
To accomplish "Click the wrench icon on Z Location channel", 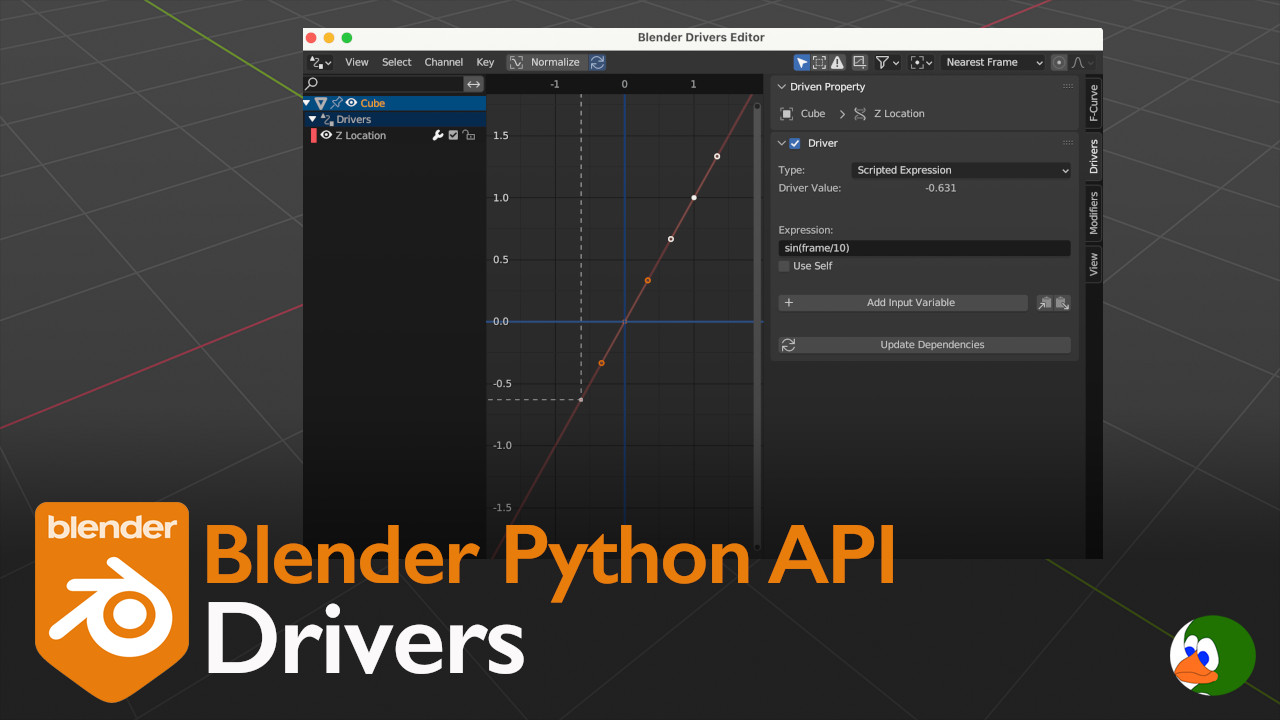I will pyautogui.click(x=437, y=135).
